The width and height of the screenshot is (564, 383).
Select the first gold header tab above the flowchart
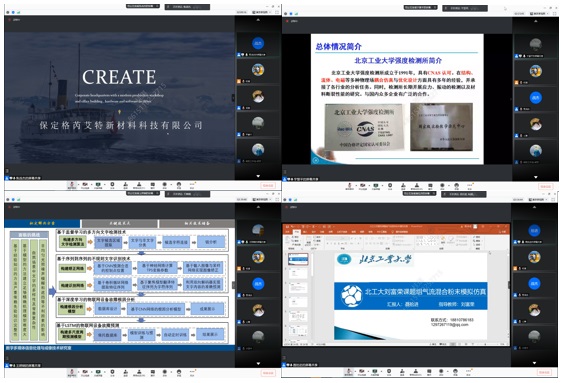[x=42, y=223]
